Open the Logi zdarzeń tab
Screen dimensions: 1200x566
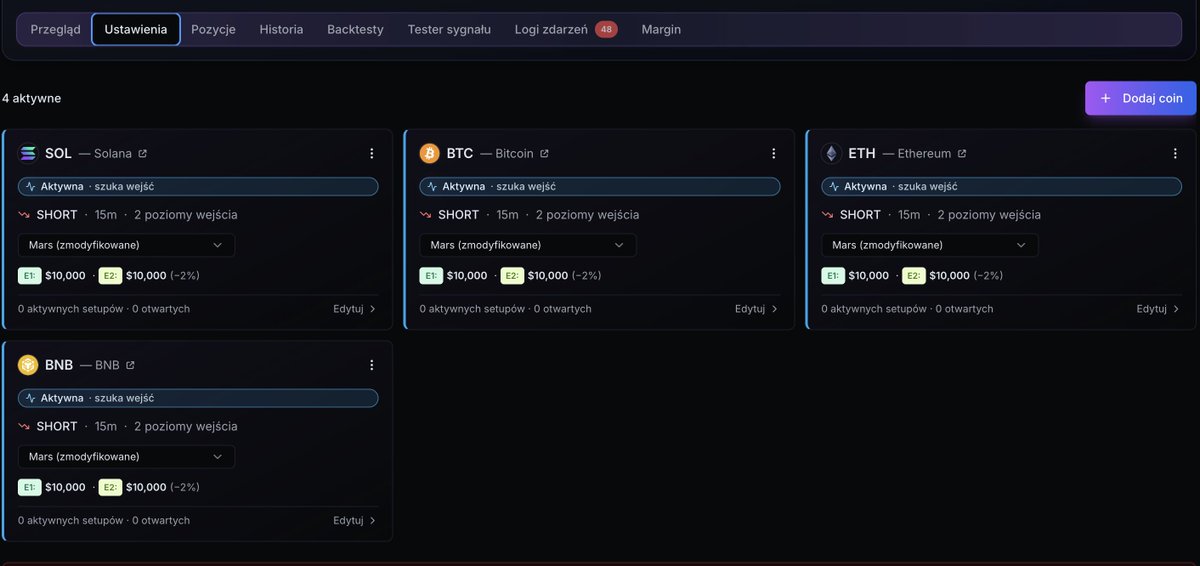pos(566,29)
